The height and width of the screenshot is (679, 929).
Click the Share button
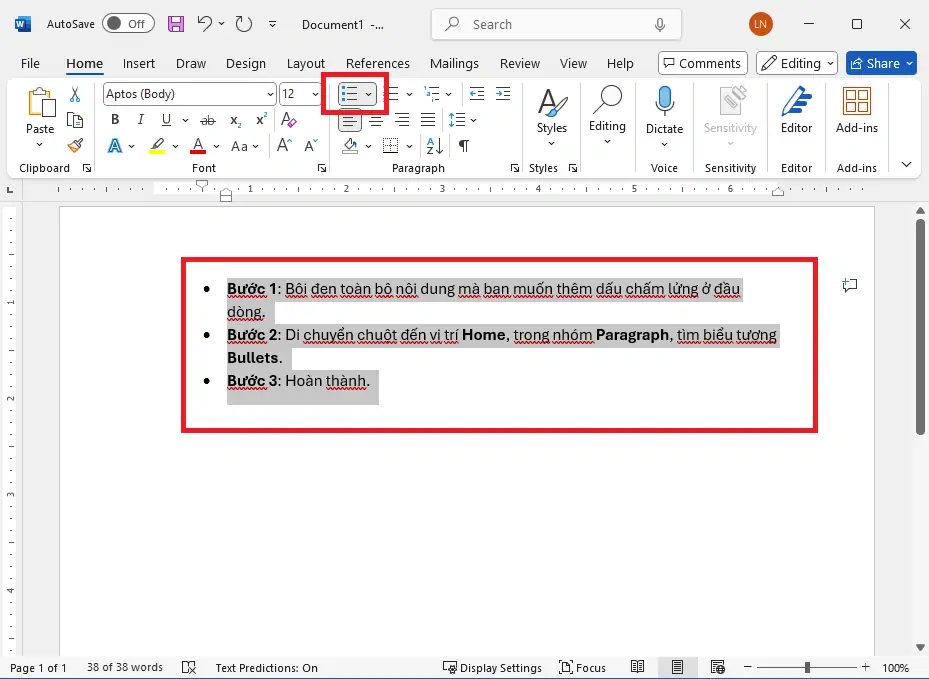(x=881, y=63)
